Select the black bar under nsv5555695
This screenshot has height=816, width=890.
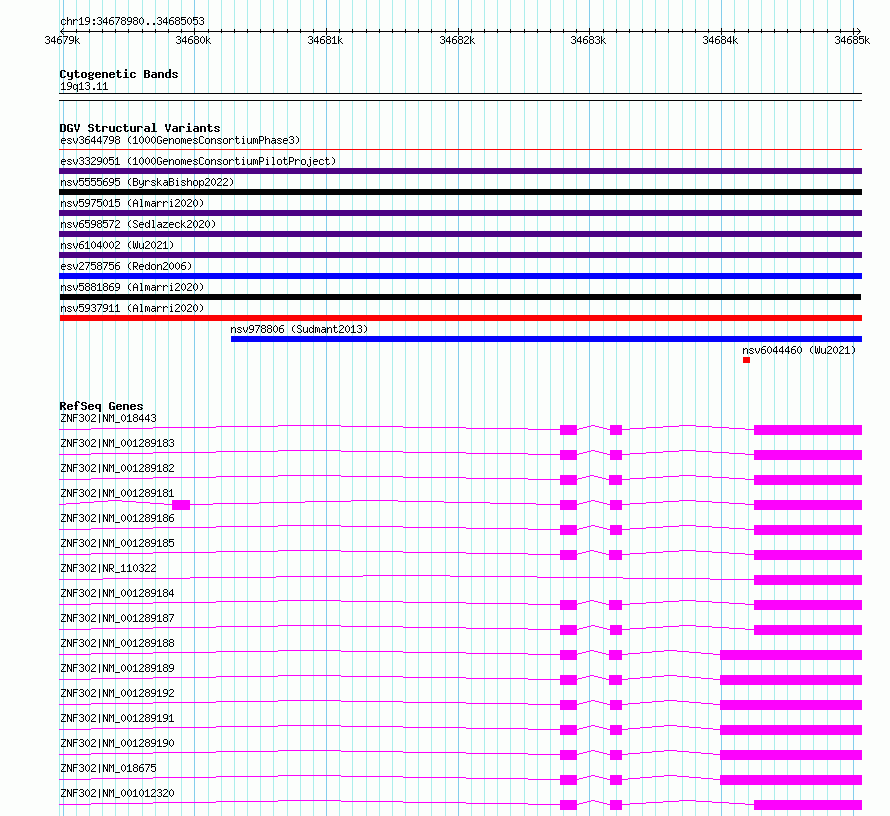tap(461, 192)
